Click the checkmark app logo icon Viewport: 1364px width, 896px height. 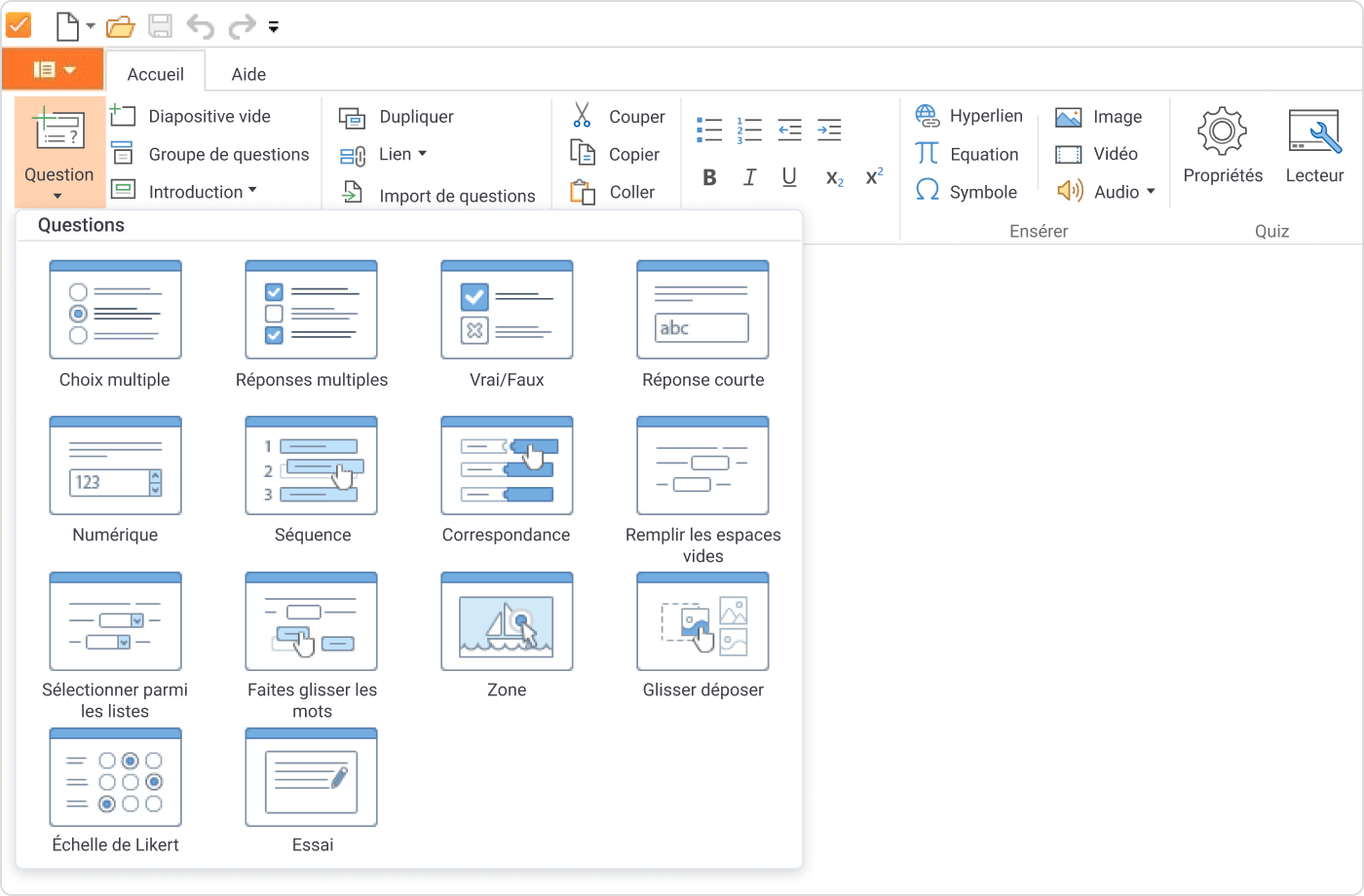(19, 24)
